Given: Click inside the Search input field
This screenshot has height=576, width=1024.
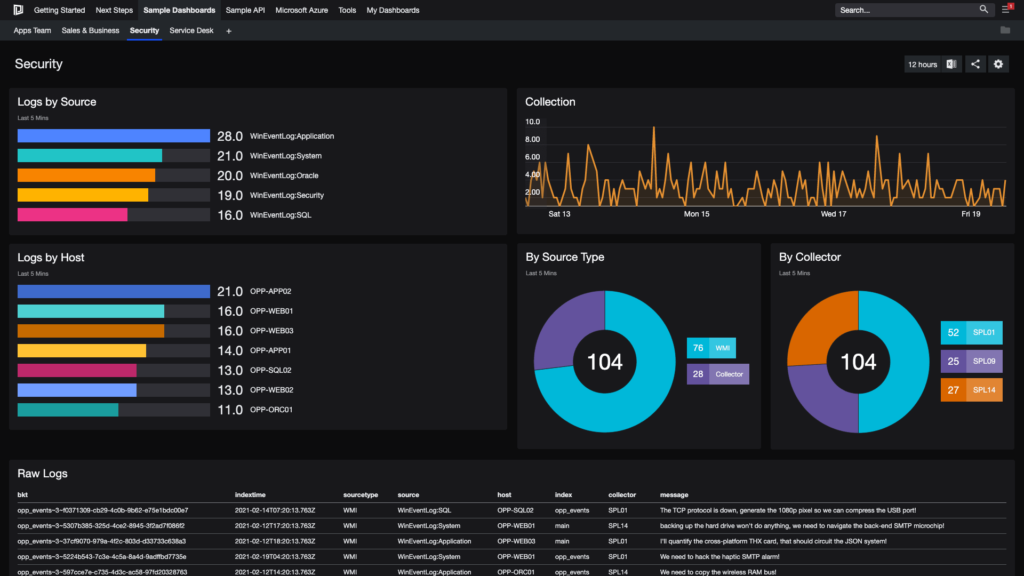Looking at the screenshot, I should coord(900,9).
